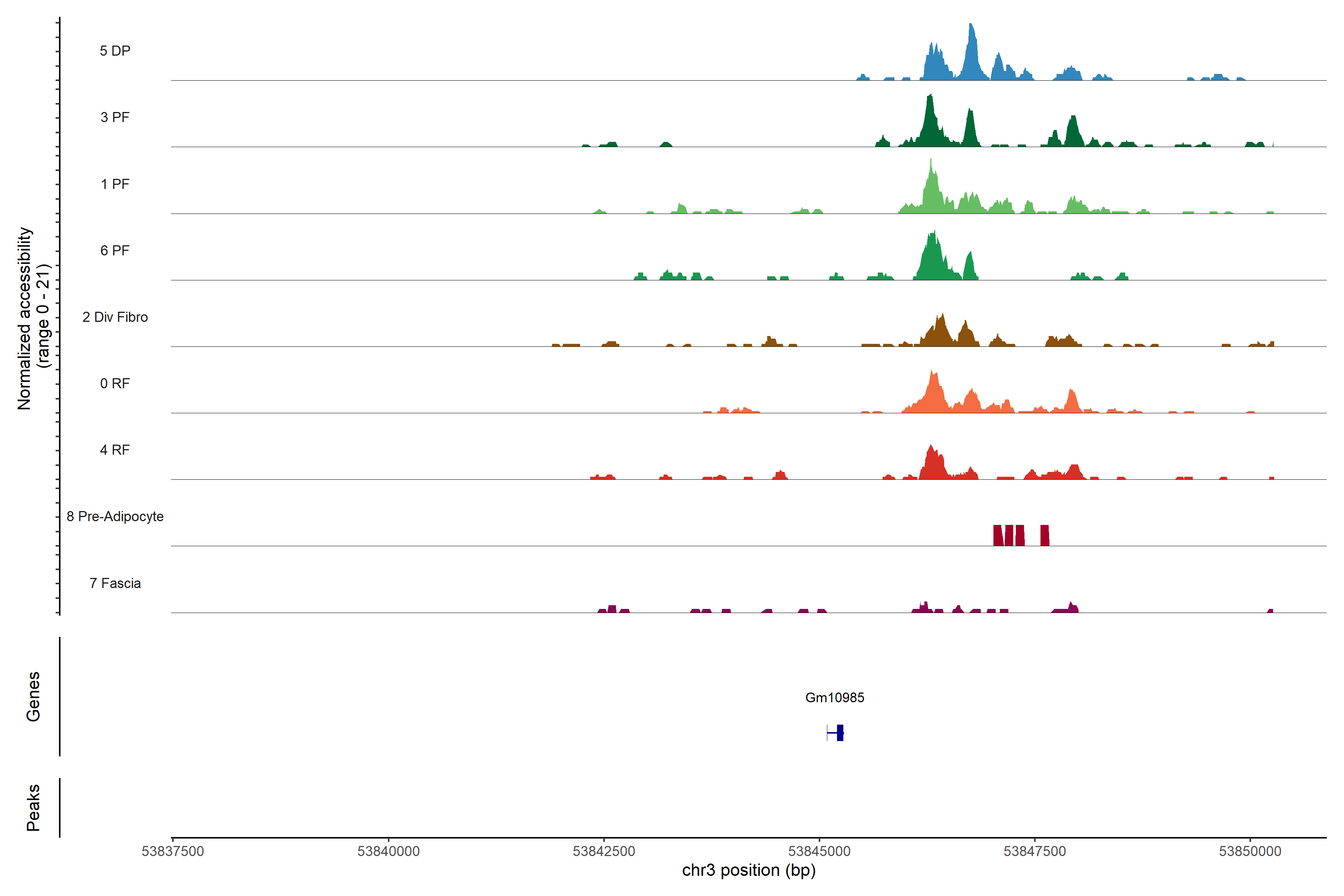The image size is (1344, 896).
Task: Click the 3 PF track label
Action: click(115, 117)
